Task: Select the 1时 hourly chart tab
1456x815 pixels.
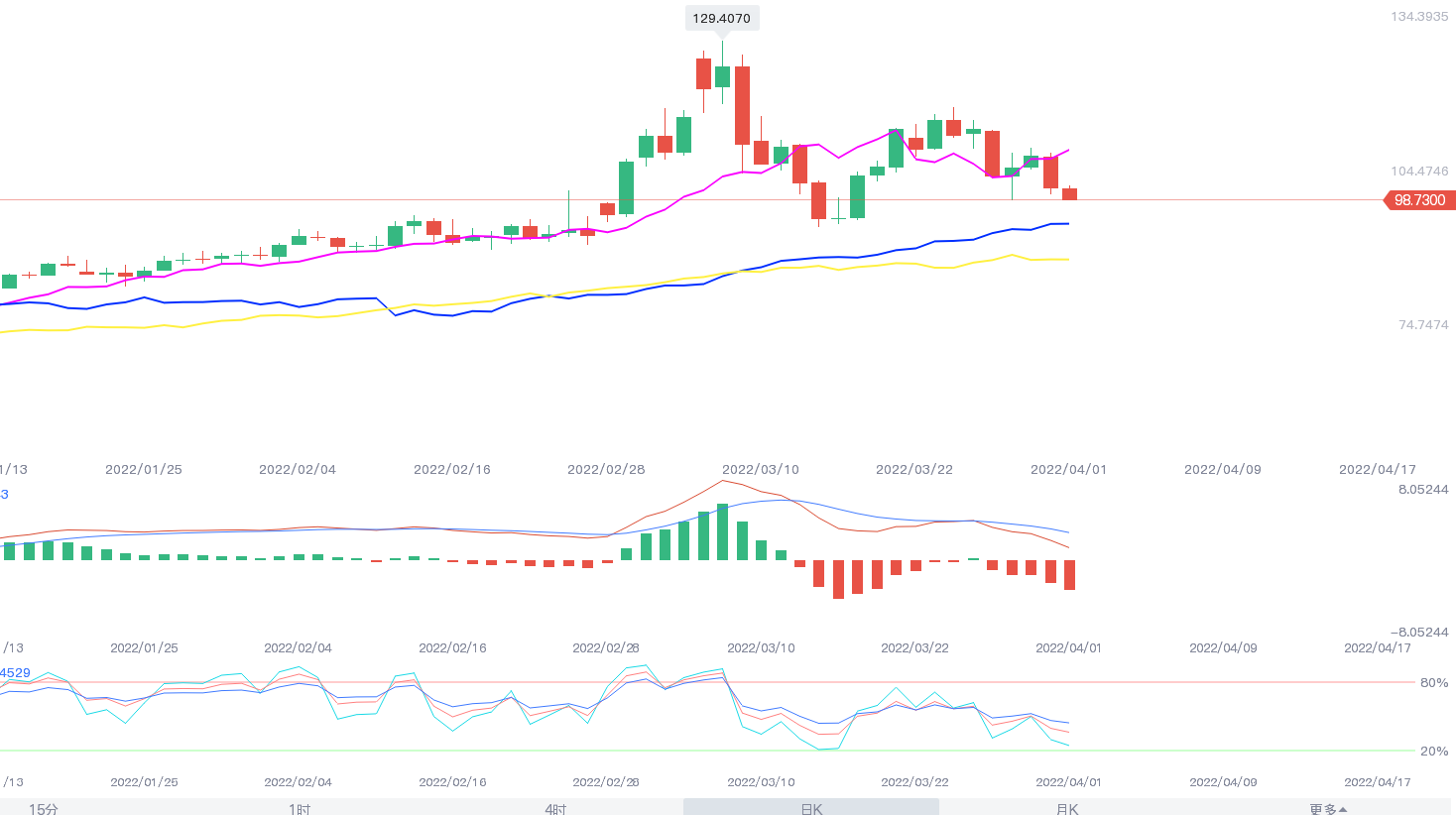Action: tap(300, 808)
